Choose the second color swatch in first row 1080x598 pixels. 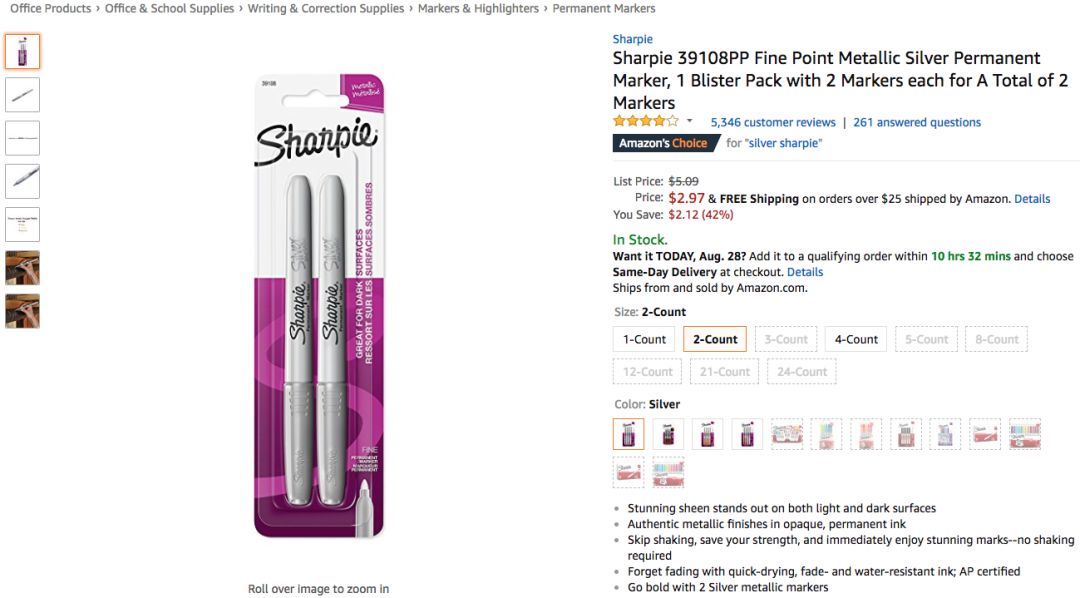668,434
